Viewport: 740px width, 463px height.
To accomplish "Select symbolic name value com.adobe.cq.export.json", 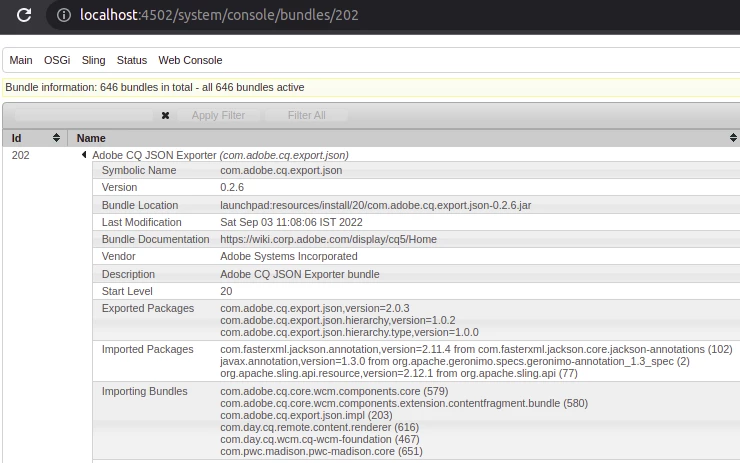I will pos(281,170).
